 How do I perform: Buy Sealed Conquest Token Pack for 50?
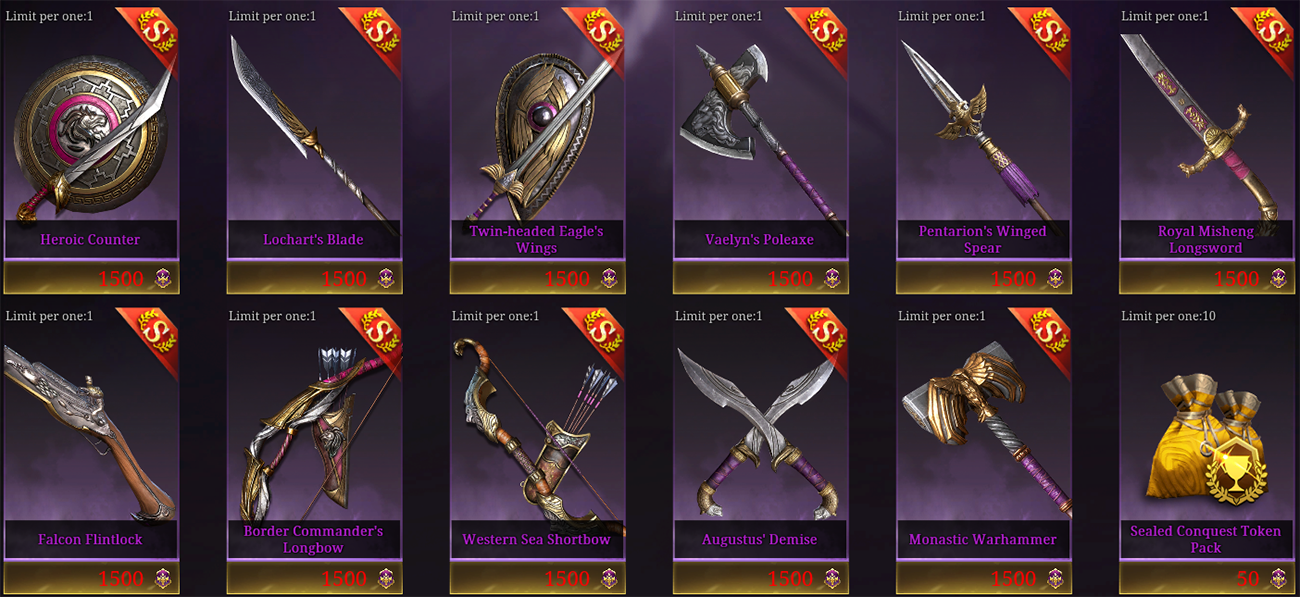1206,578
